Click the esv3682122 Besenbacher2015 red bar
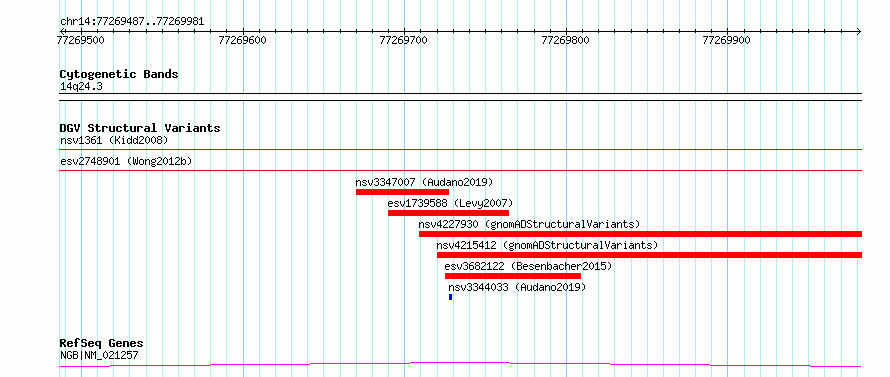The image size is (890, 377). click(x=513, y=276)
